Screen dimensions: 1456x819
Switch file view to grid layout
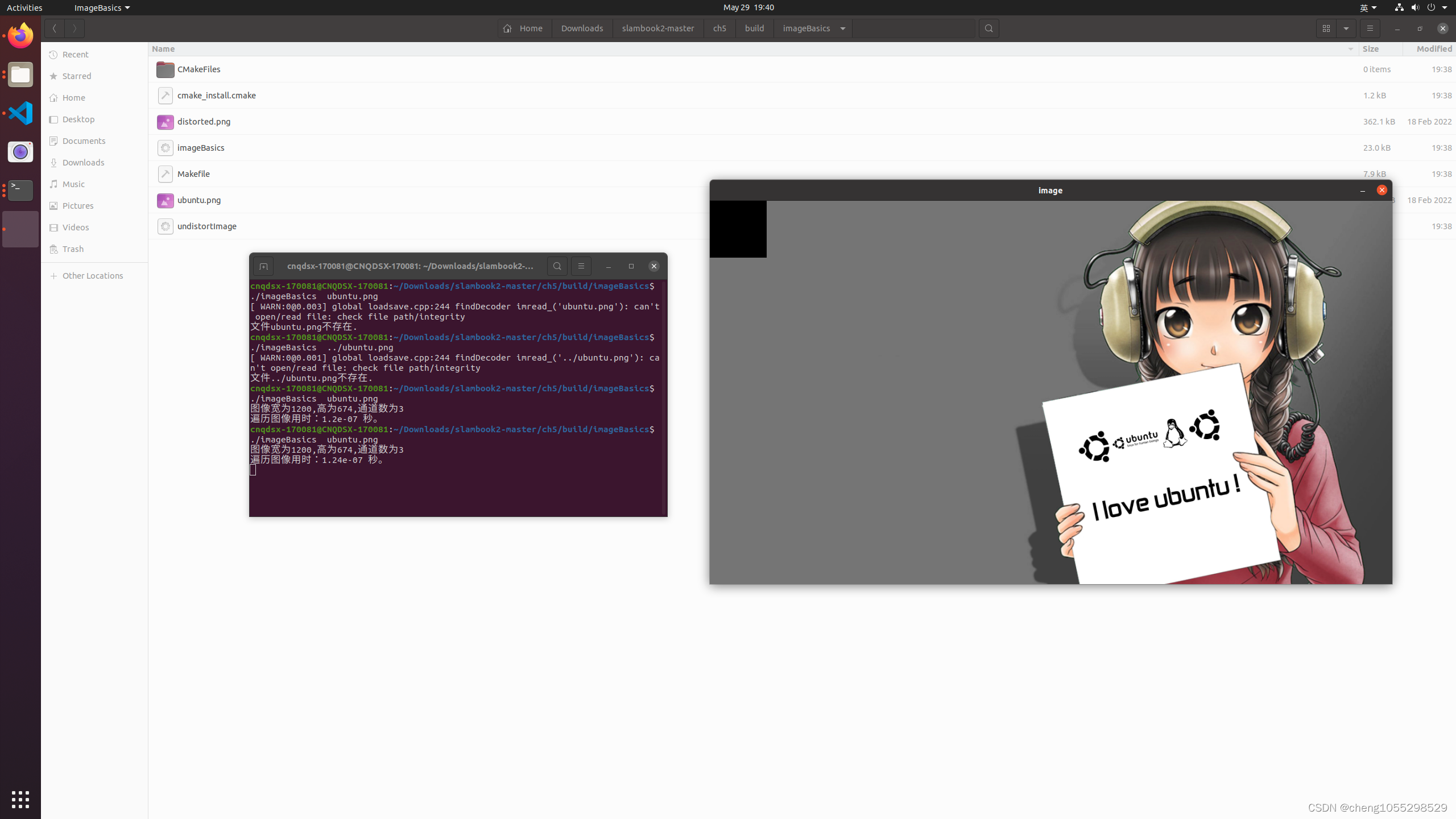[x=1326, y=28]
